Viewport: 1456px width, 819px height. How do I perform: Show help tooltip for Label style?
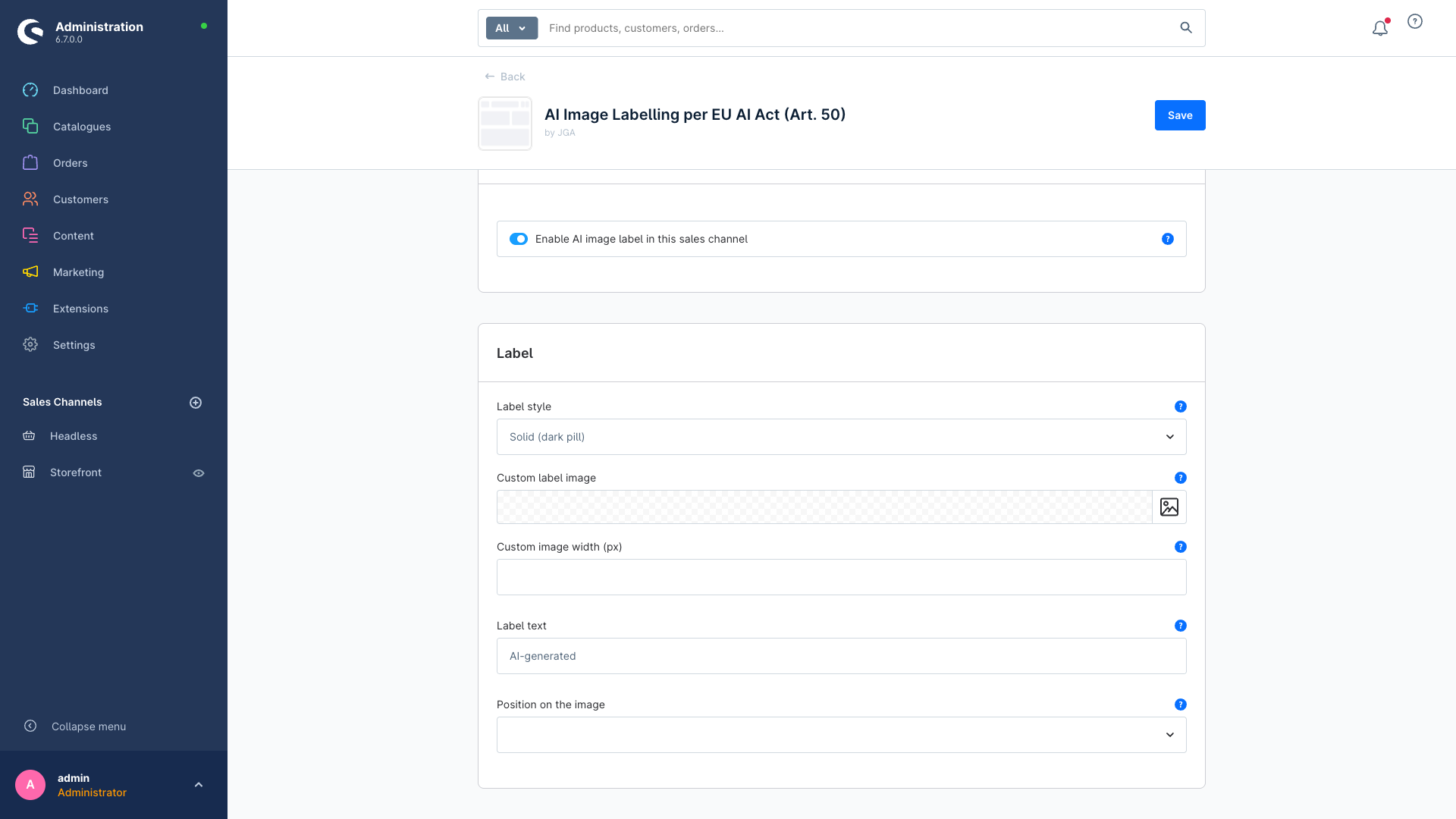(x=1181, y=406)
